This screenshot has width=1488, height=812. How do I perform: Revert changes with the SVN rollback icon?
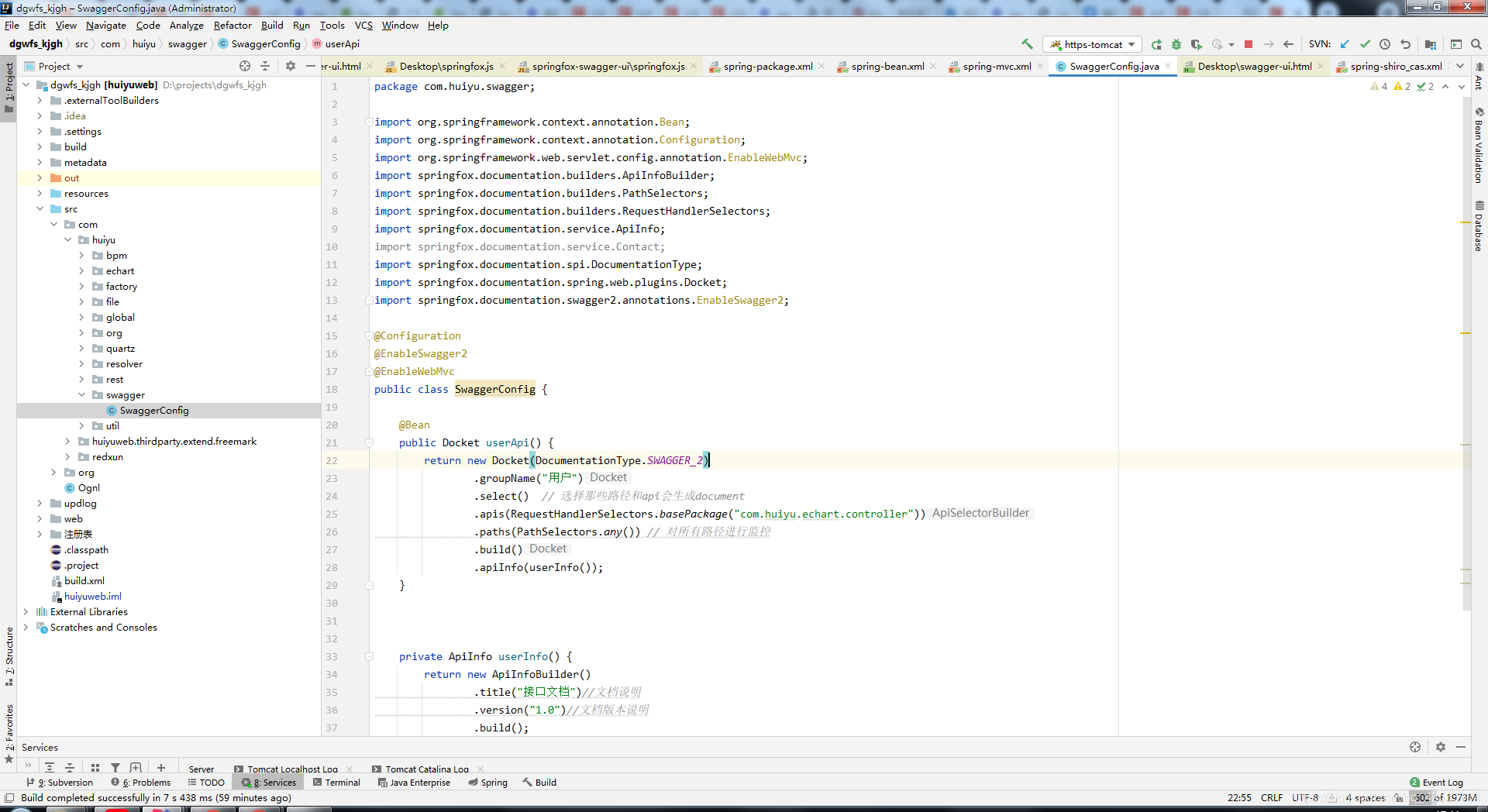tap(1405, 44)
